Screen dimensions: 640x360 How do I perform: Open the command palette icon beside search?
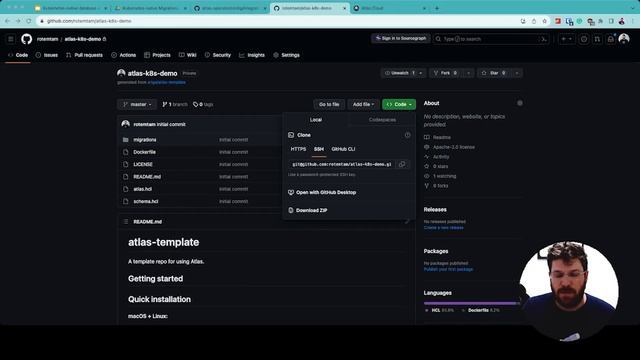point(543,39)
